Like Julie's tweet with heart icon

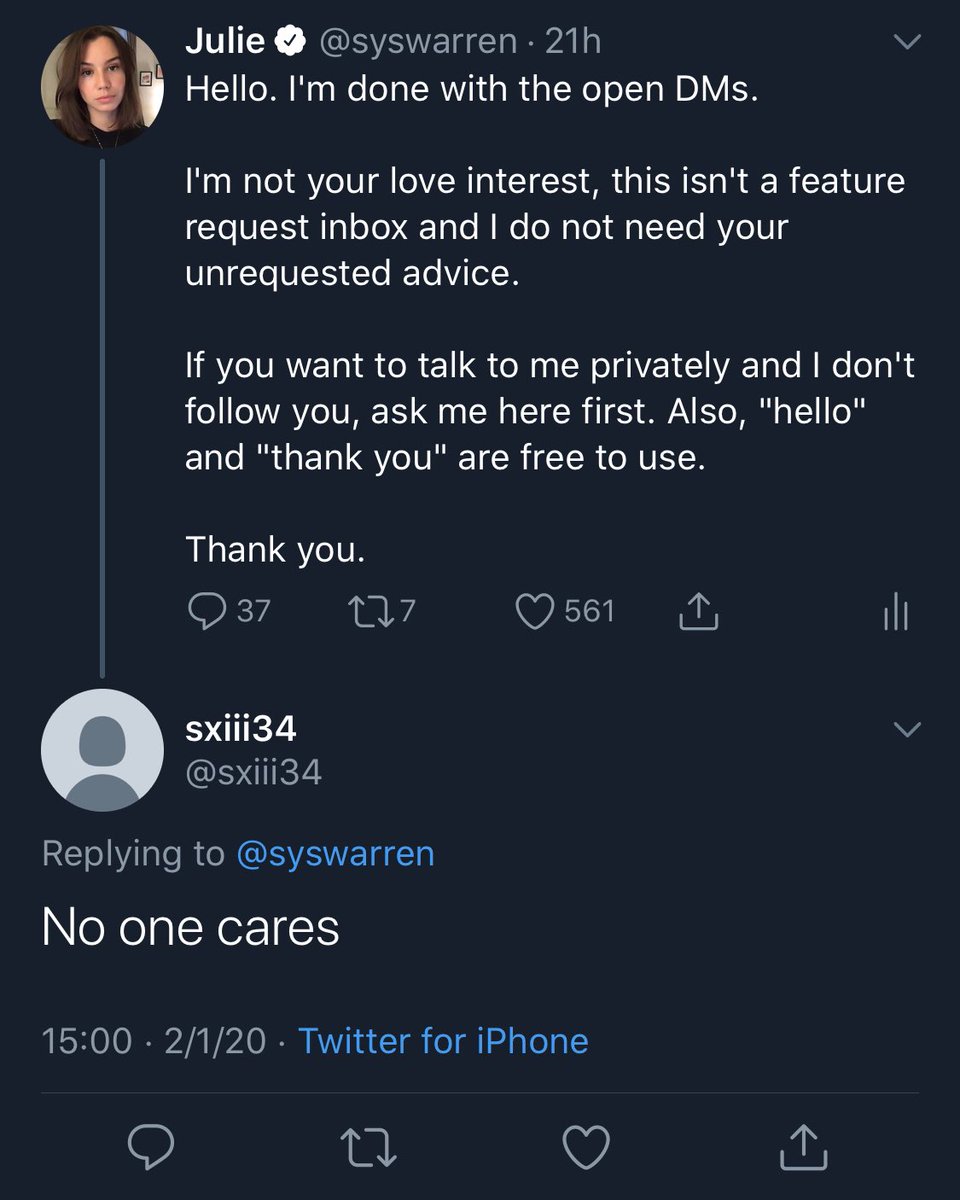click(534, 610)
